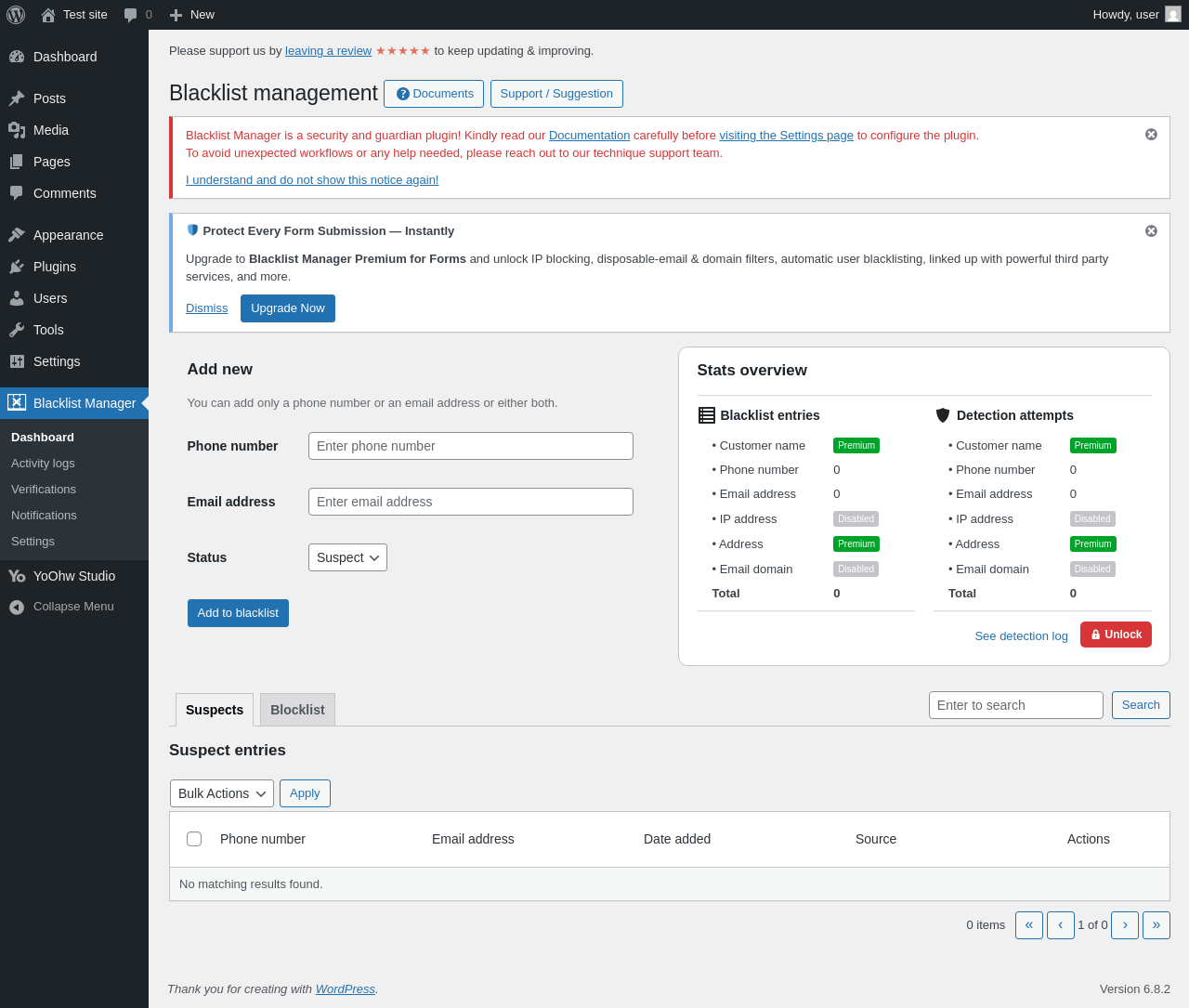Click the Dashboard gauge icon
This screenshot has width=1189, height=1008.
17,57
